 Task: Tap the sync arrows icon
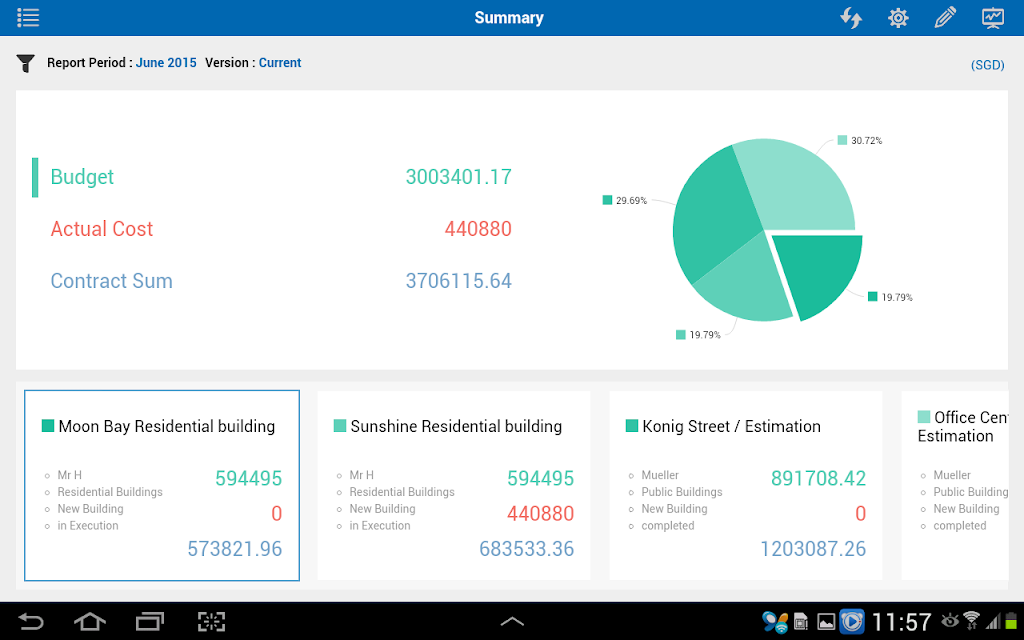851,18
